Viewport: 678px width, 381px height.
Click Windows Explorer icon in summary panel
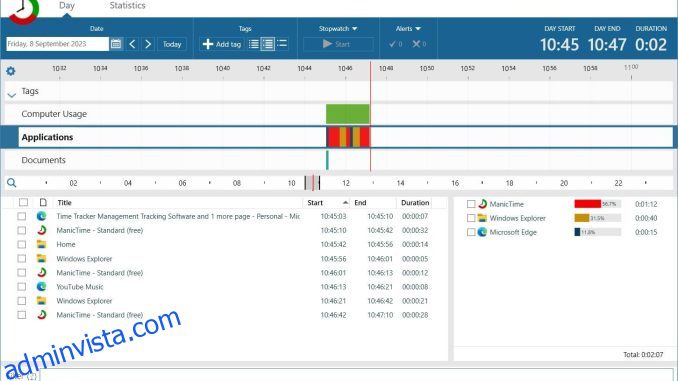click(483, 218)
